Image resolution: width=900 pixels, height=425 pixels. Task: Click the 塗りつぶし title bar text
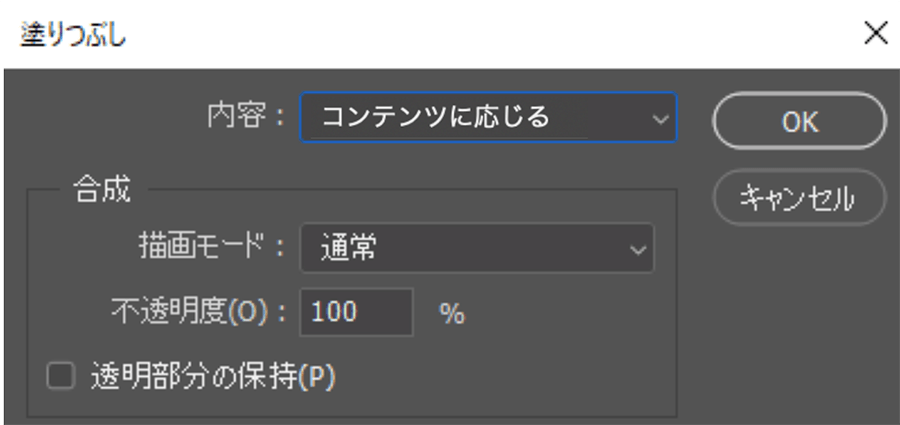click(x=73, y=36)
